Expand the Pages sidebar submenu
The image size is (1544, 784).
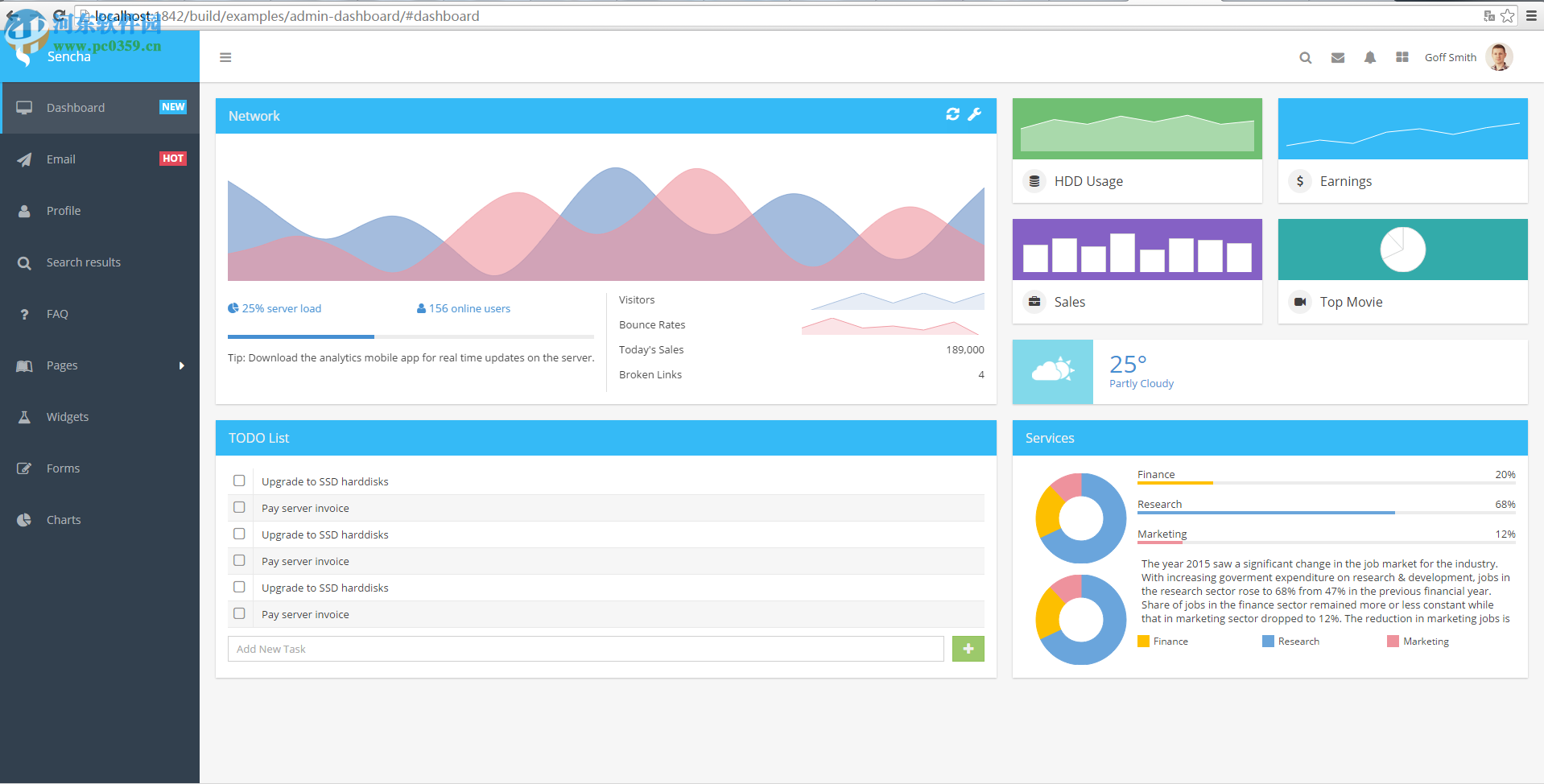tap(100, 365)
